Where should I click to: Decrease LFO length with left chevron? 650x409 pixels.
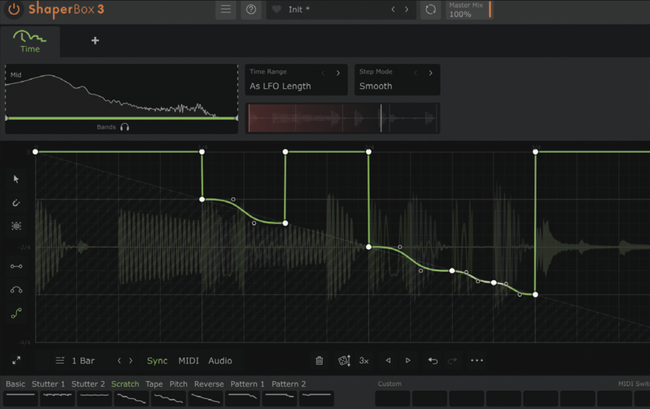(x=119, y=361)
